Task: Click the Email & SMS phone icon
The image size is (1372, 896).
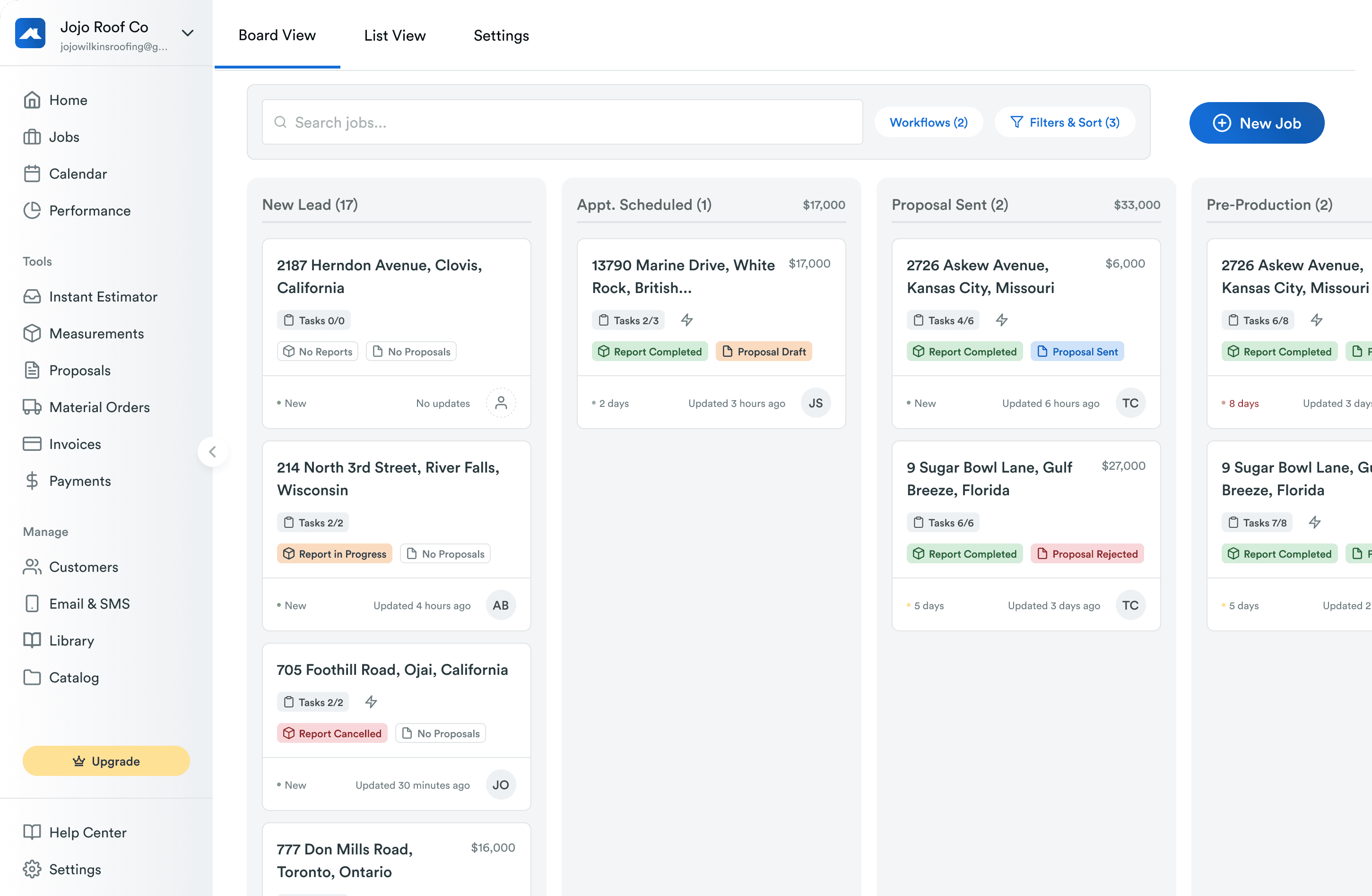Action: tap(32, 604)
